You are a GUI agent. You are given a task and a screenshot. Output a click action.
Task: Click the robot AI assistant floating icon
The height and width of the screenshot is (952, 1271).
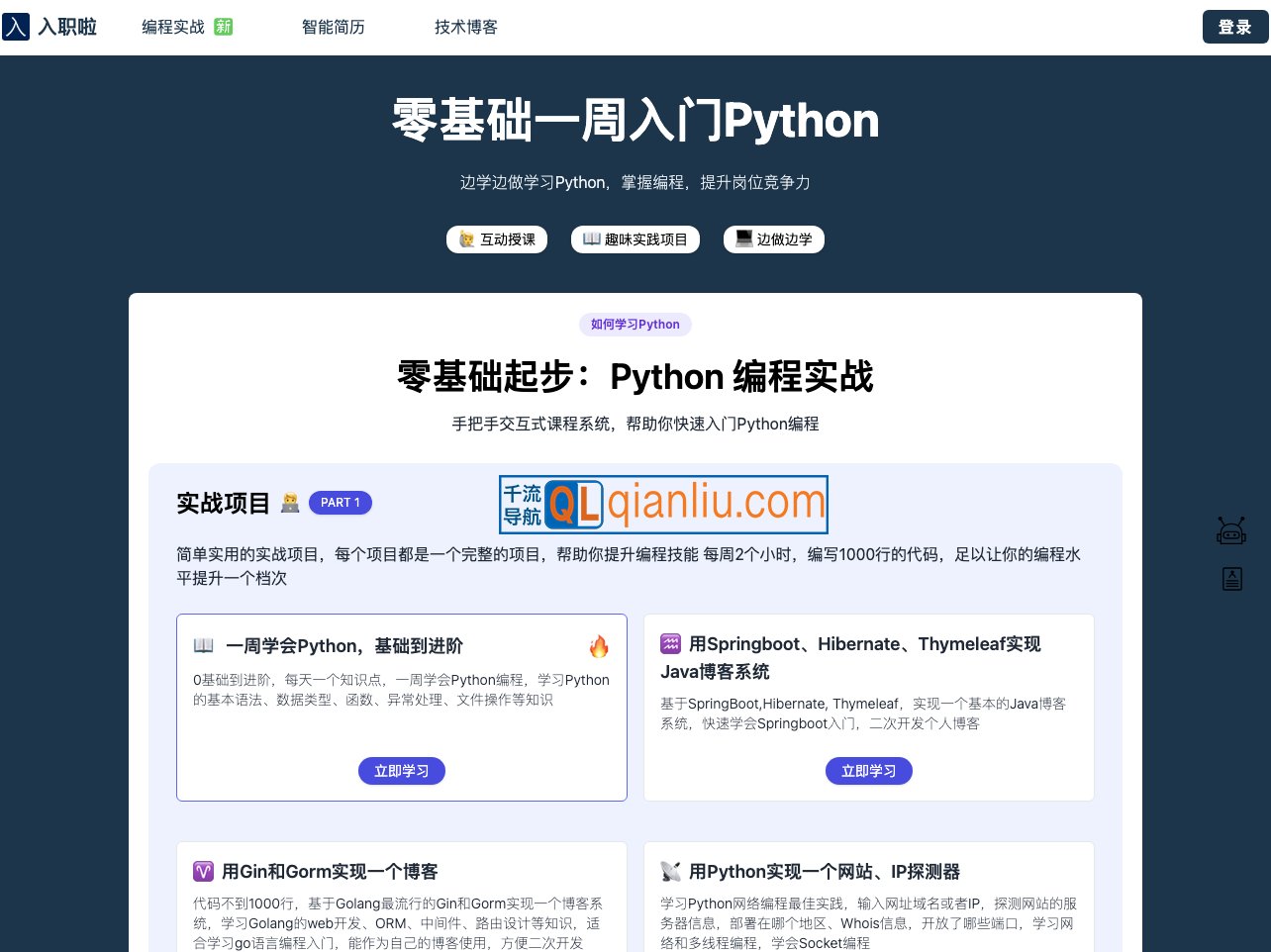1231,529
